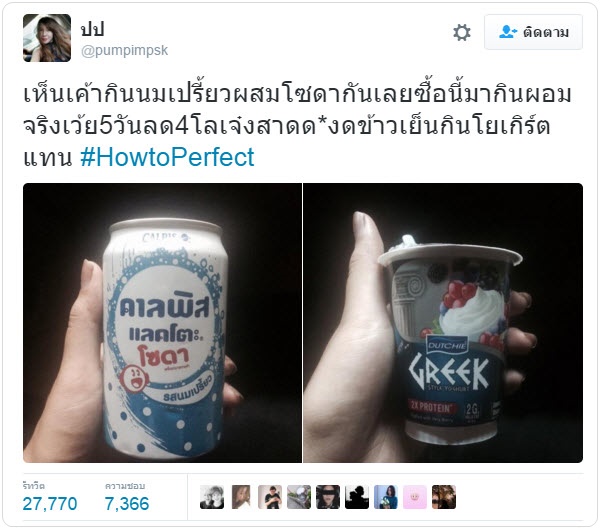Click the display name ปป
Image resolution: width=600 pixels, height=529 pixels.
(x=92, y=29)
